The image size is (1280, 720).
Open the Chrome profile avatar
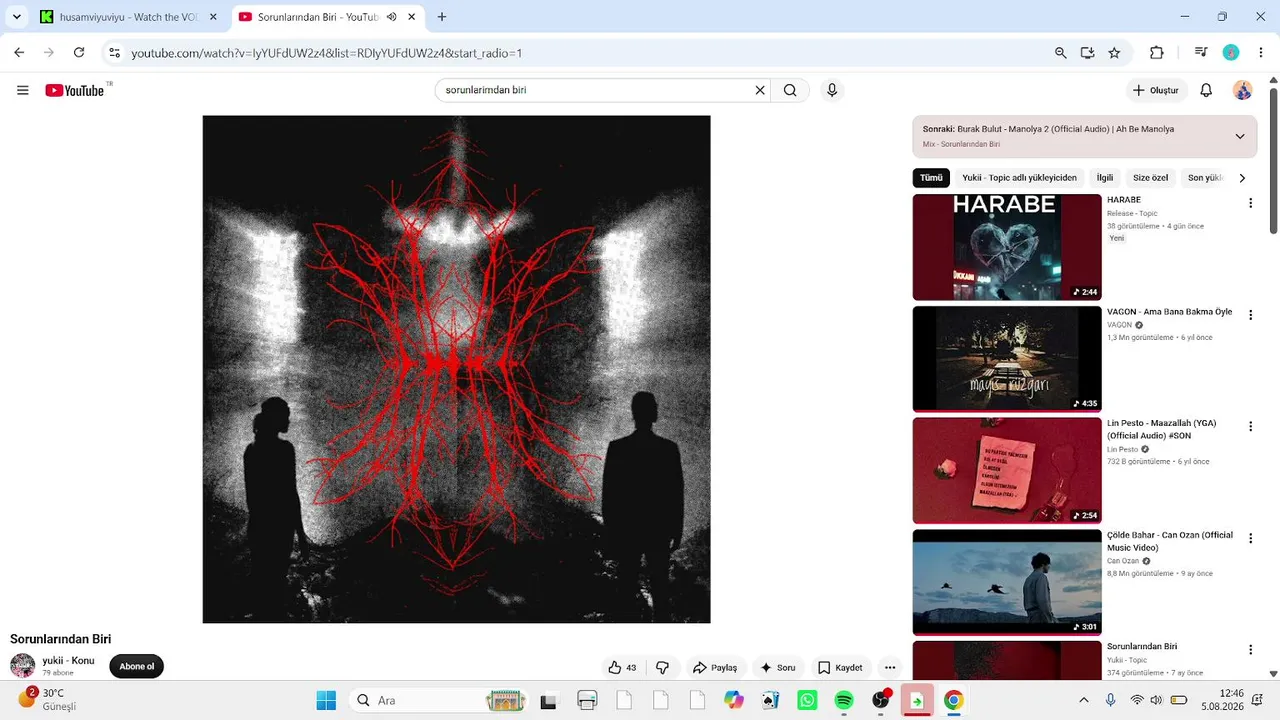tap(1231, 53)
